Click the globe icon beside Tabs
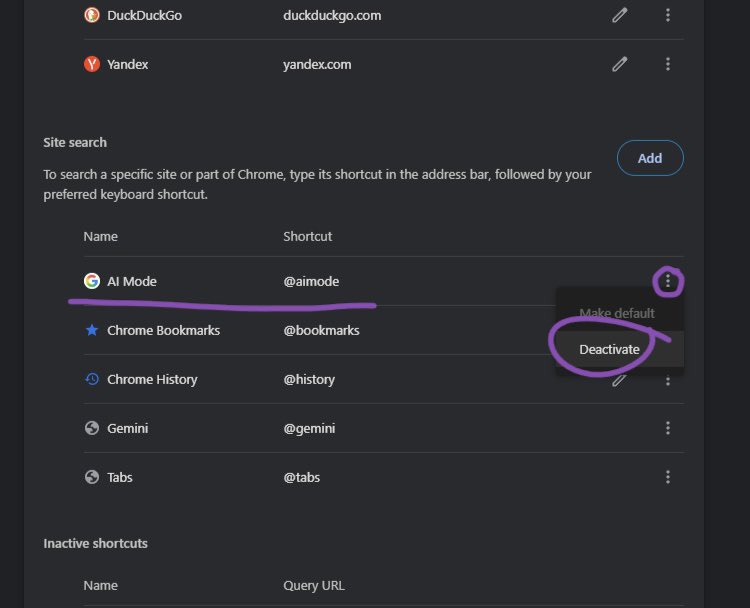 [x=92, y=477]
